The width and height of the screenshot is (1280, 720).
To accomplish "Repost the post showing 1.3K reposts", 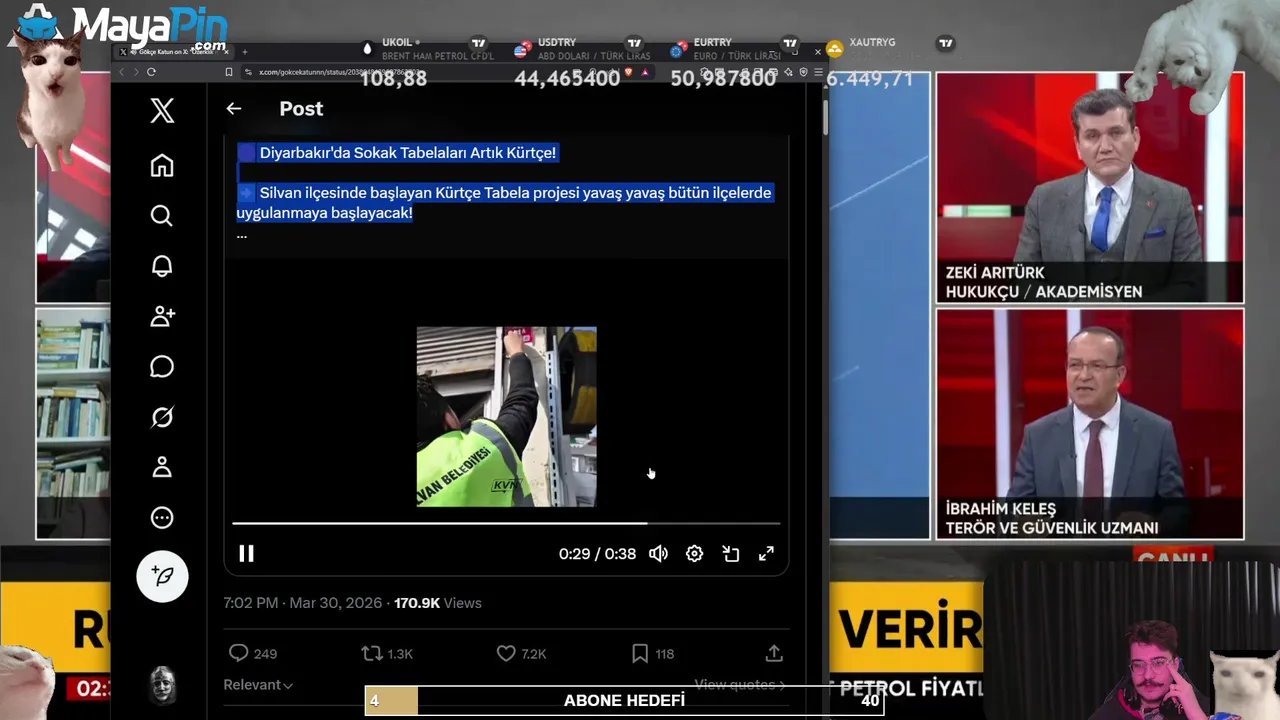I will click(x=387, y=654).
